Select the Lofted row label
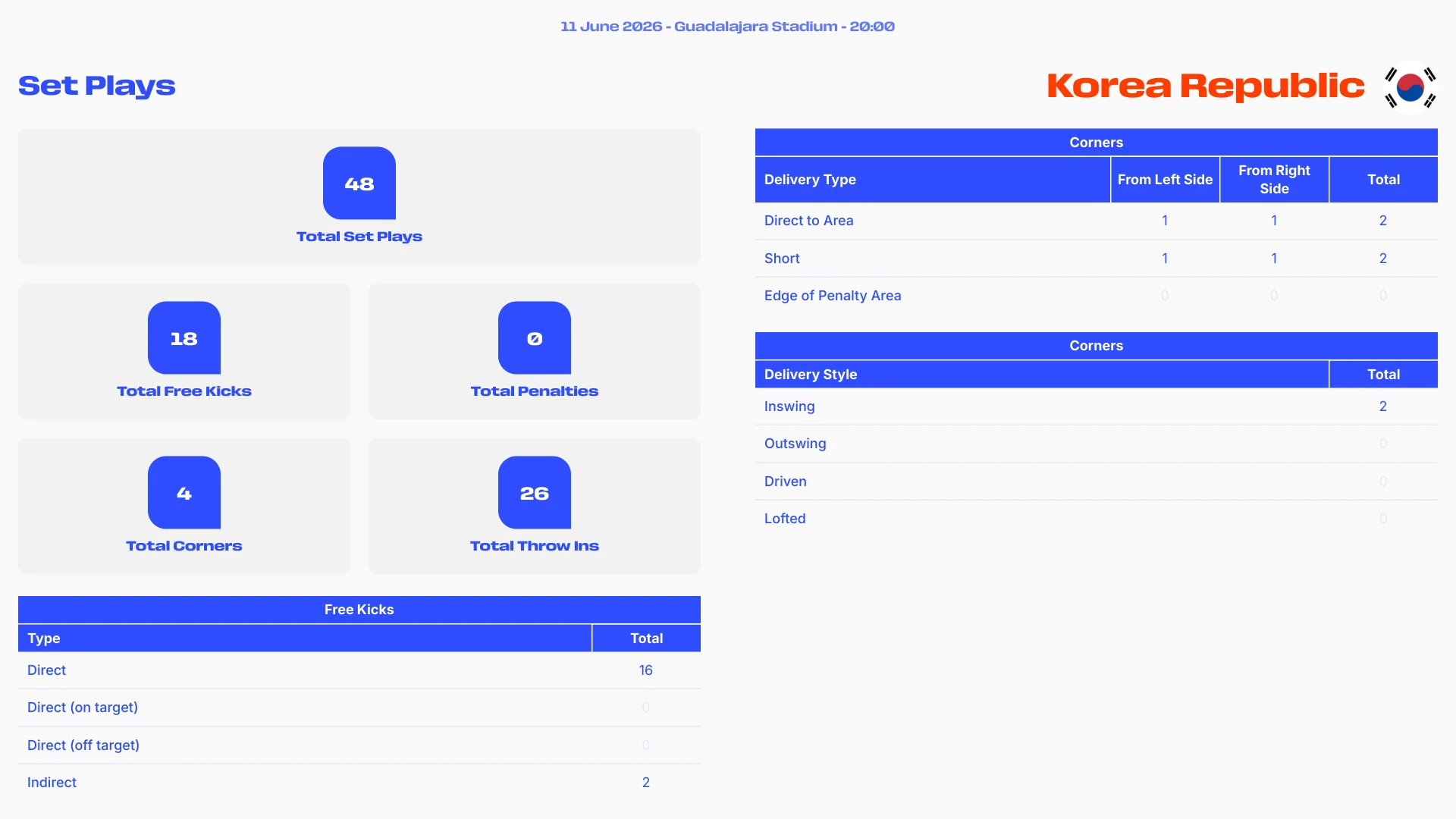Image resolution: width=1456 pixels, height=819 pixels. [x=785, y=519]
